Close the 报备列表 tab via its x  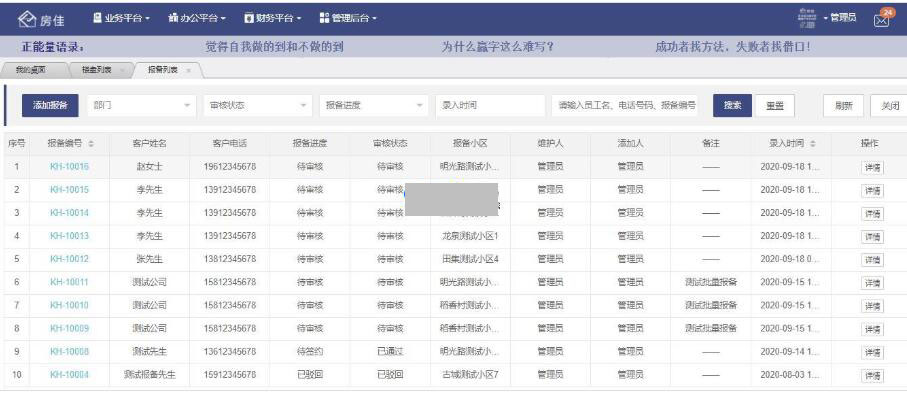189,70
